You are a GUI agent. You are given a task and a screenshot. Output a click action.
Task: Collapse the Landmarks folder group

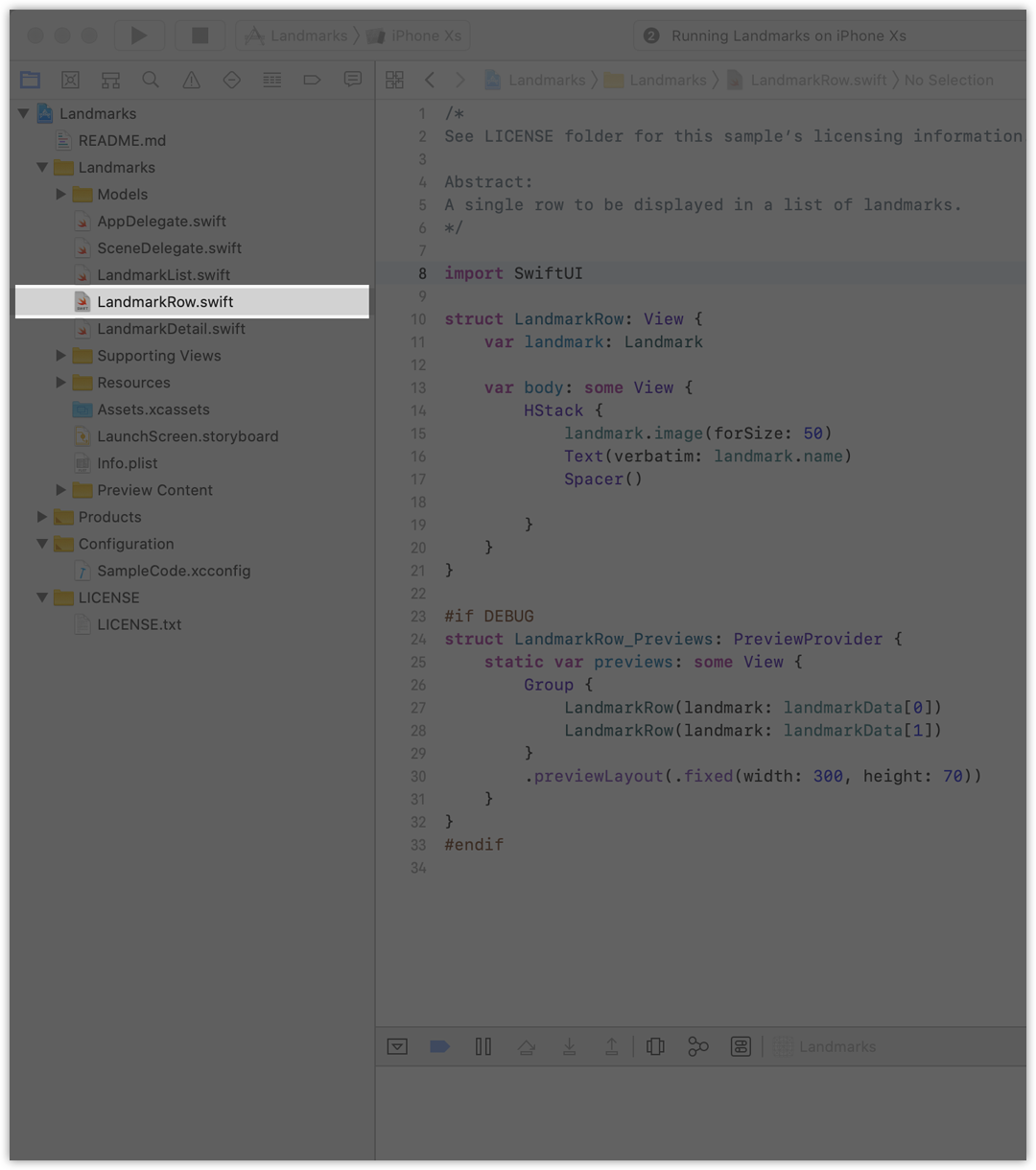pyautogui.click(x=42, y=167)
